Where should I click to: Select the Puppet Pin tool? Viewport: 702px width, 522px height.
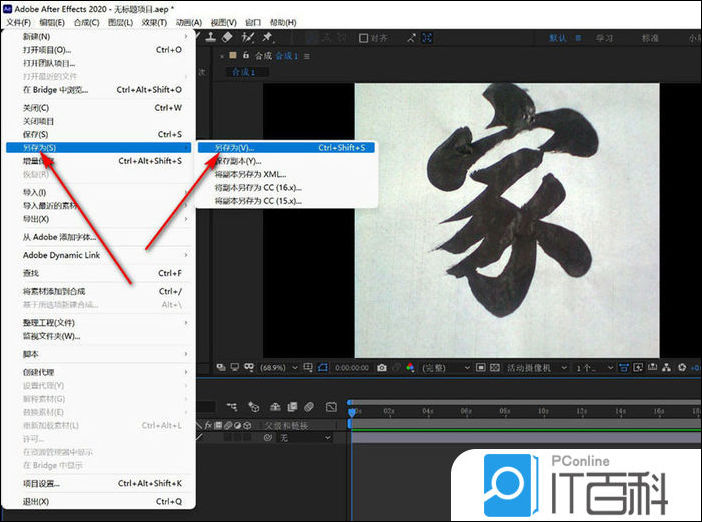tap(268, 38)
